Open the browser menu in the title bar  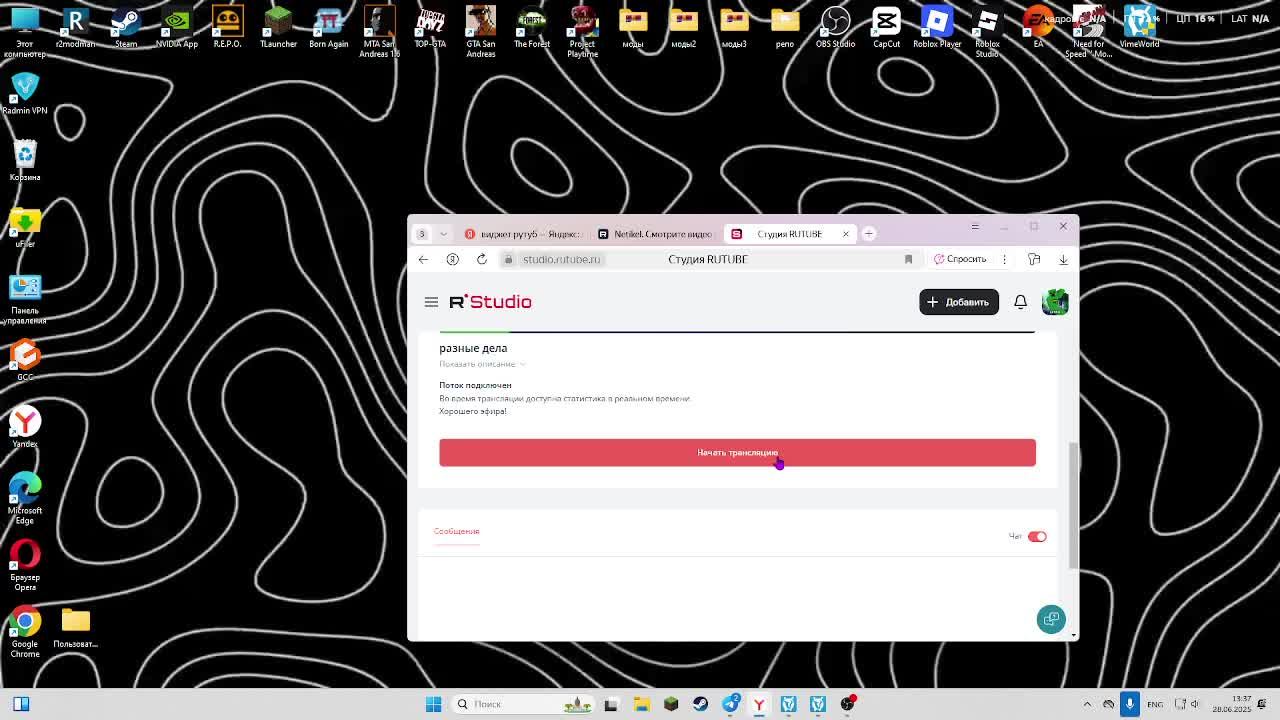pos(975,227)
